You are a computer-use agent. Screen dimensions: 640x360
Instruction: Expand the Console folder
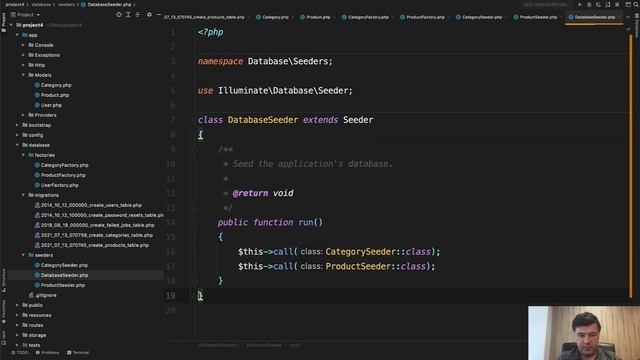click(23, 45)
